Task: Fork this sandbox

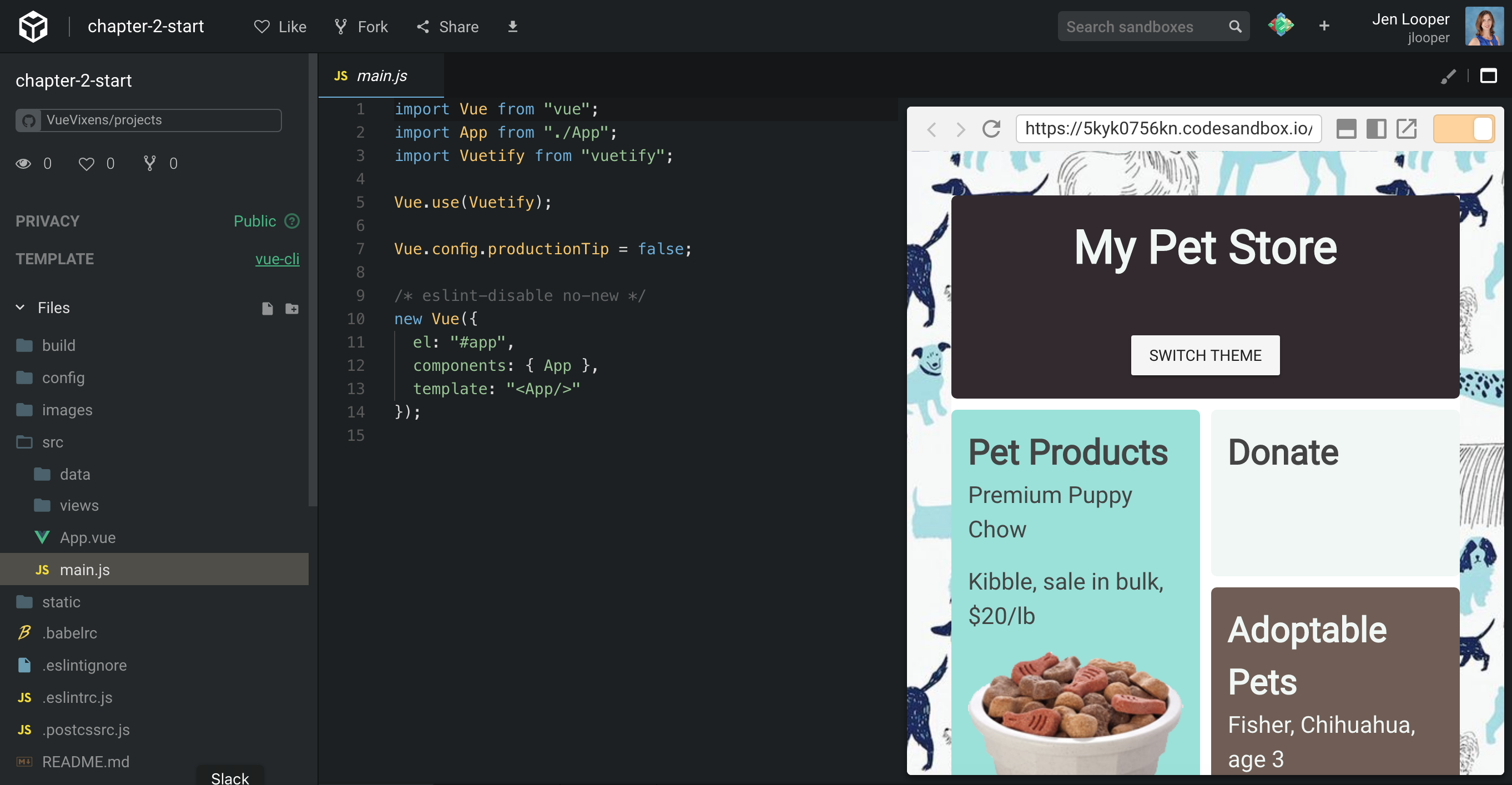Action: coord(361,27)
